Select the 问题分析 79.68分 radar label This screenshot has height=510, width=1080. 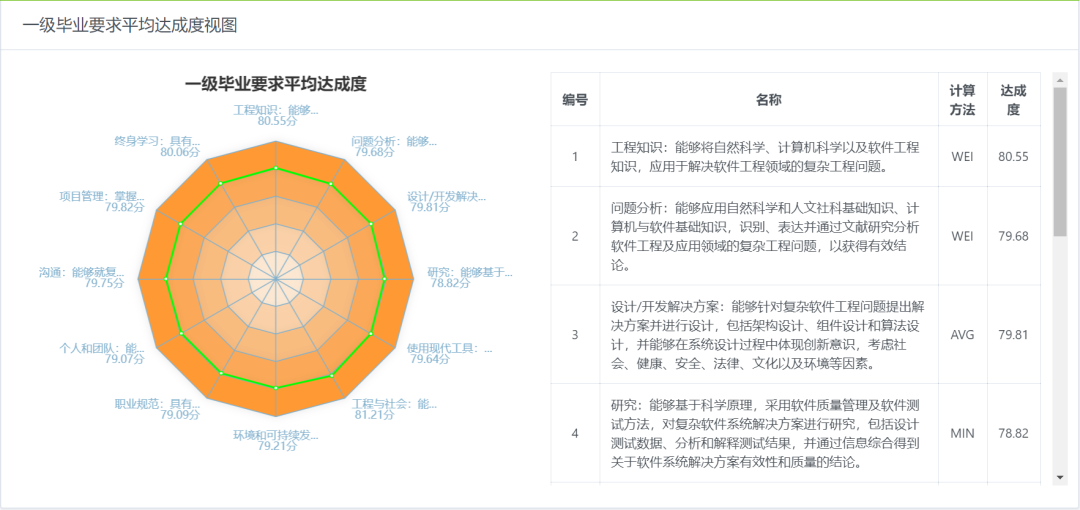tap(394, 147)
